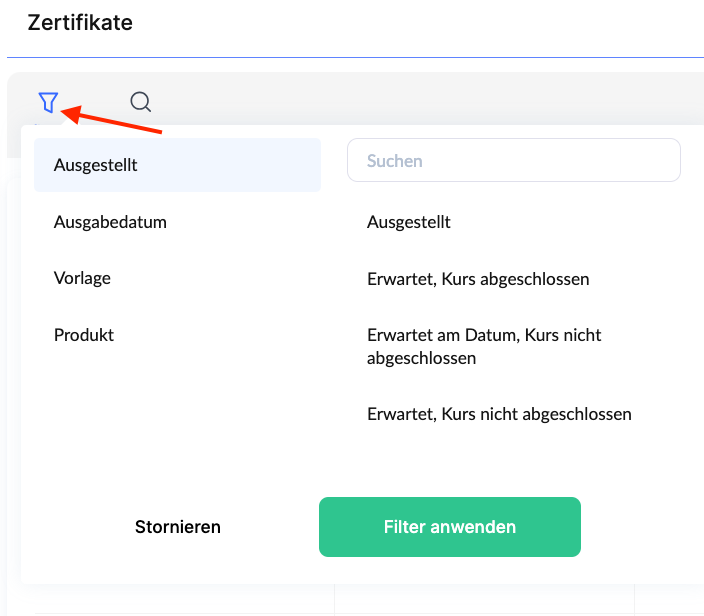Image resolution: width=704 pixels, height=616 pixels.
Task: Close the filter panel via funnel icon
Action: point(47,102)
